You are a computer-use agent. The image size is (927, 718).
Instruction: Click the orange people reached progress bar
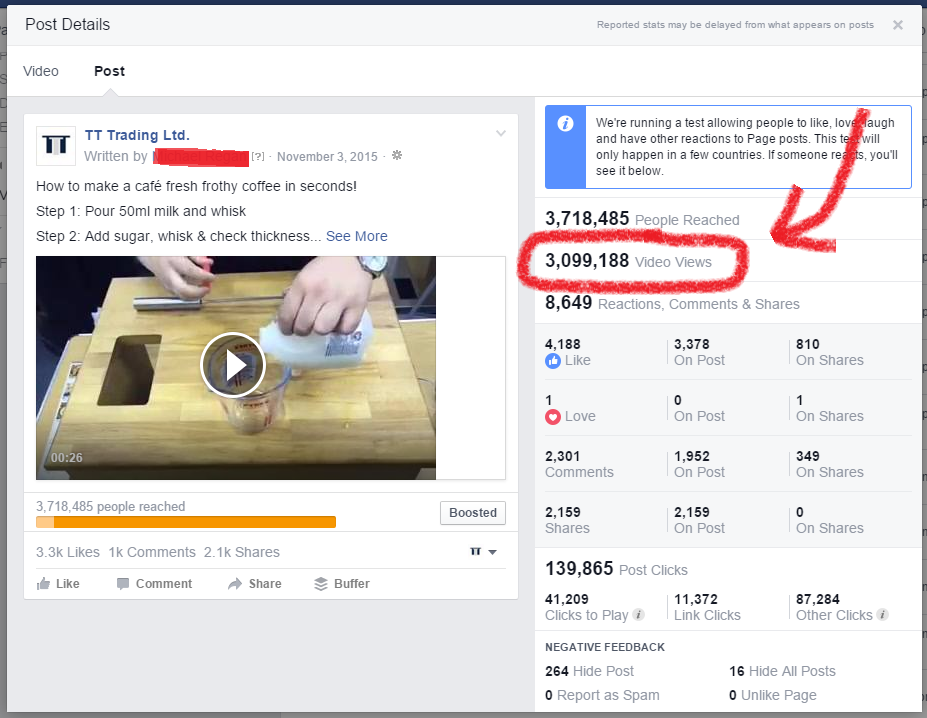coord(185,521)
